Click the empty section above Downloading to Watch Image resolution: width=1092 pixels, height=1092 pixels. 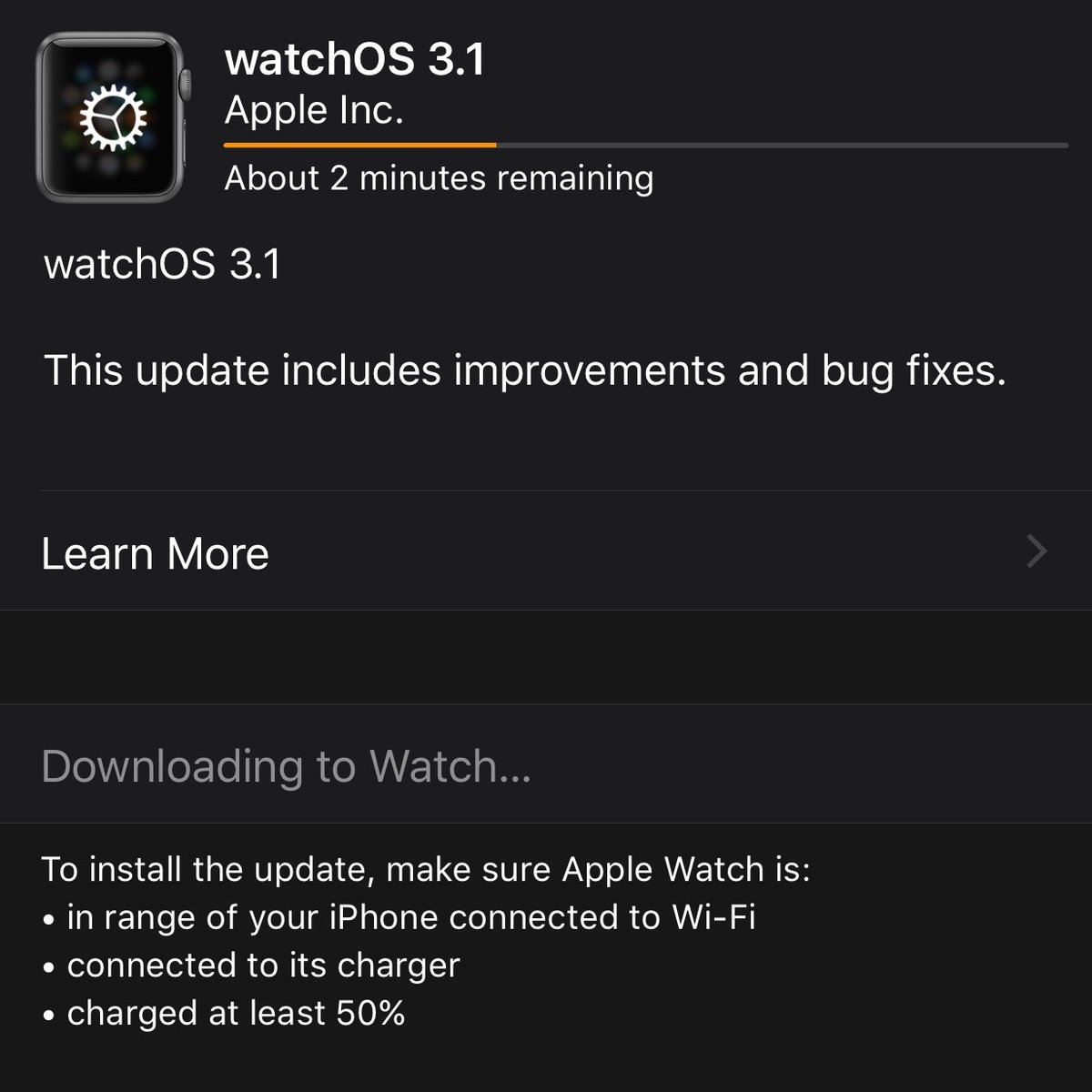point(546,657)
